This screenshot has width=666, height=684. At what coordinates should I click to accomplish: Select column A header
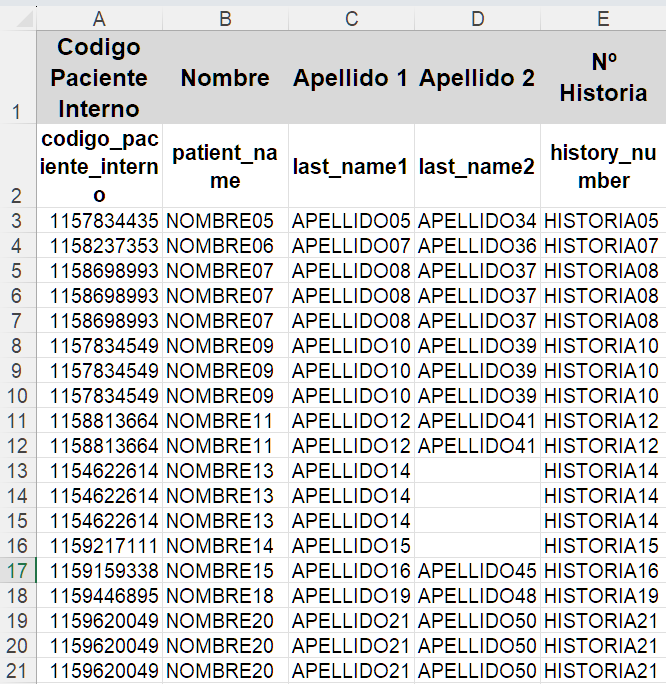99,19
